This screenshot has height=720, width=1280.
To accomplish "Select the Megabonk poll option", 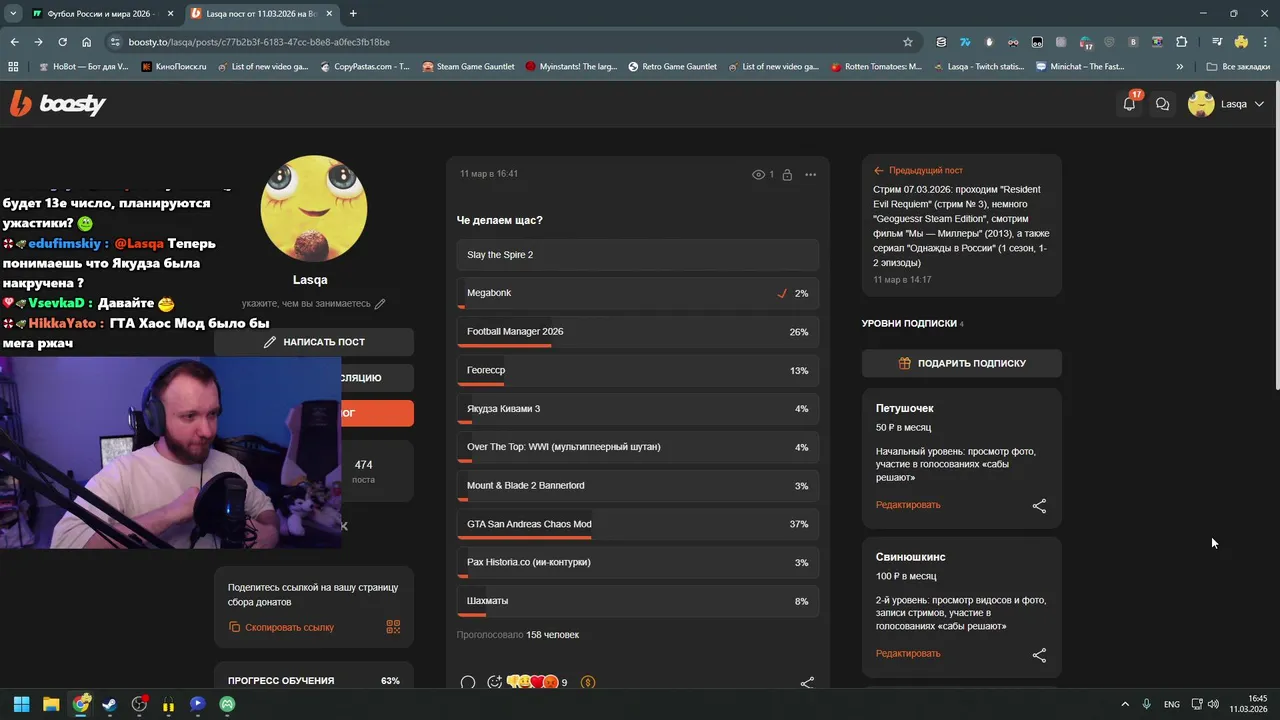I will [638, 294].
